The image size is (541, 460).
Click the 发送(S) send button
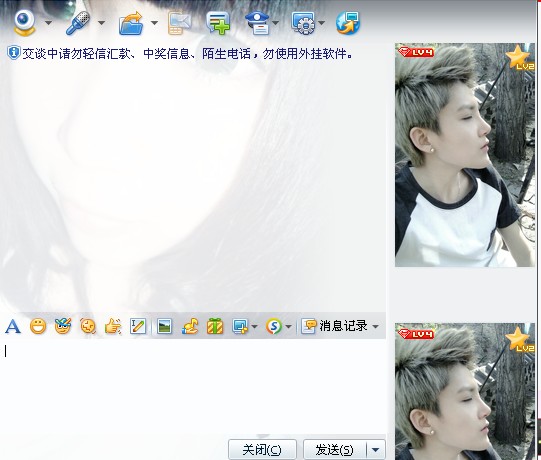[x=334, y=450]
